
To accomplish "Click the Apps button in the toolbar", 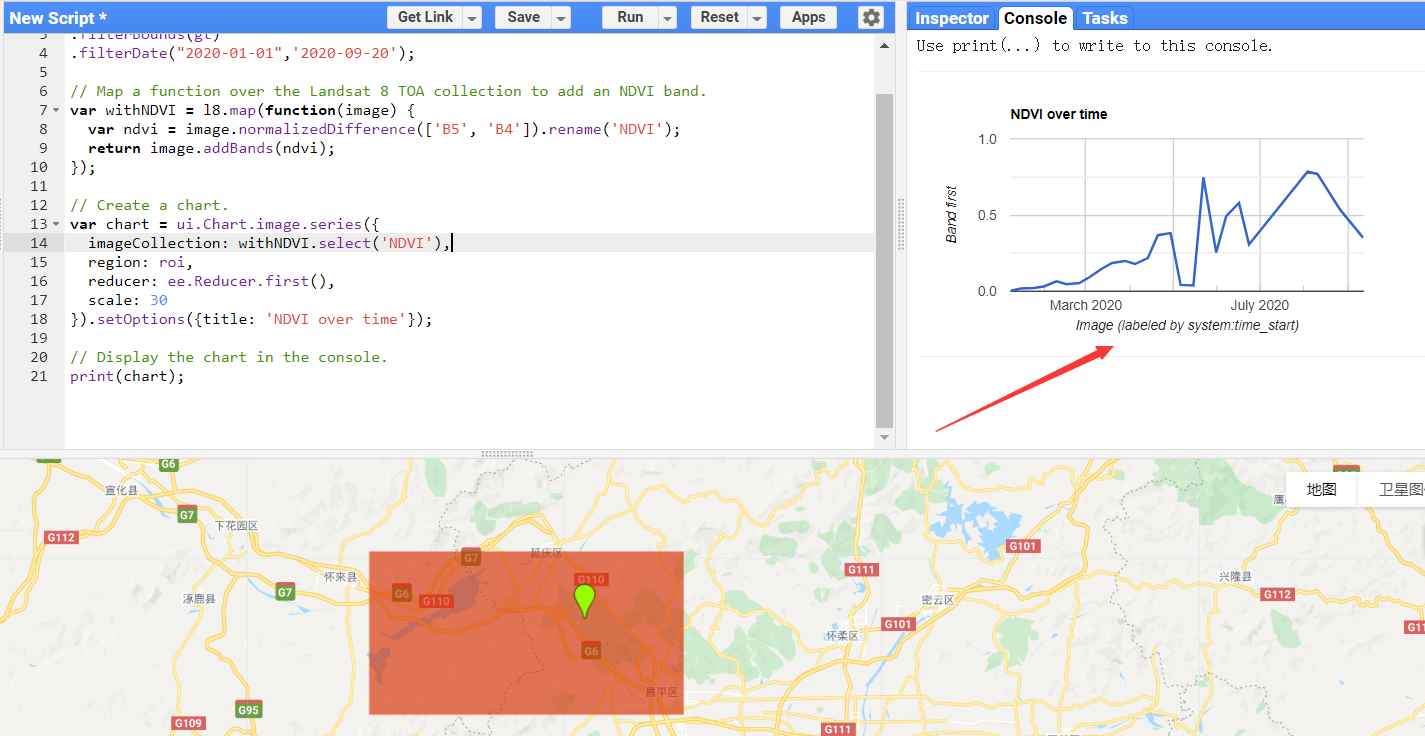I will tap(808, 17).
